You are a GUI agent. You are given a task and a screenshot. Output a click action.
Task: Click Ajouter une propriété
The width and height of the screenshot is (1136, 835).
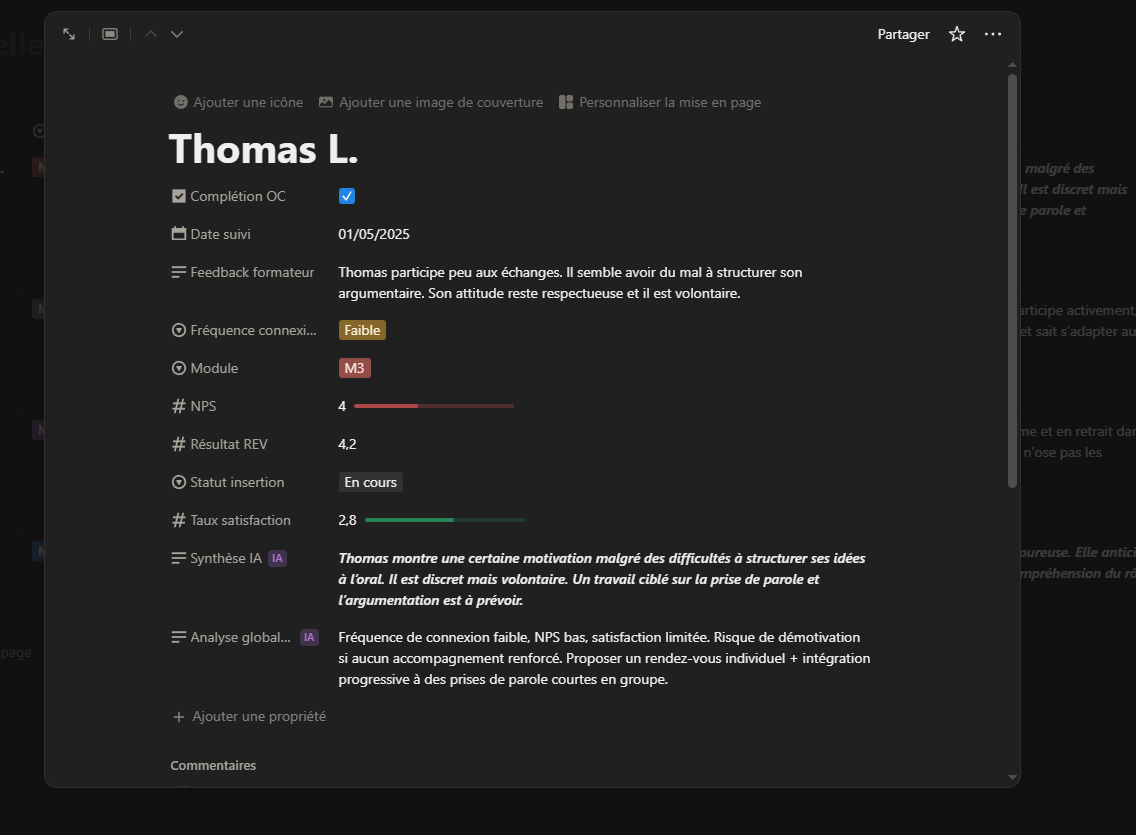coord(249,716)
